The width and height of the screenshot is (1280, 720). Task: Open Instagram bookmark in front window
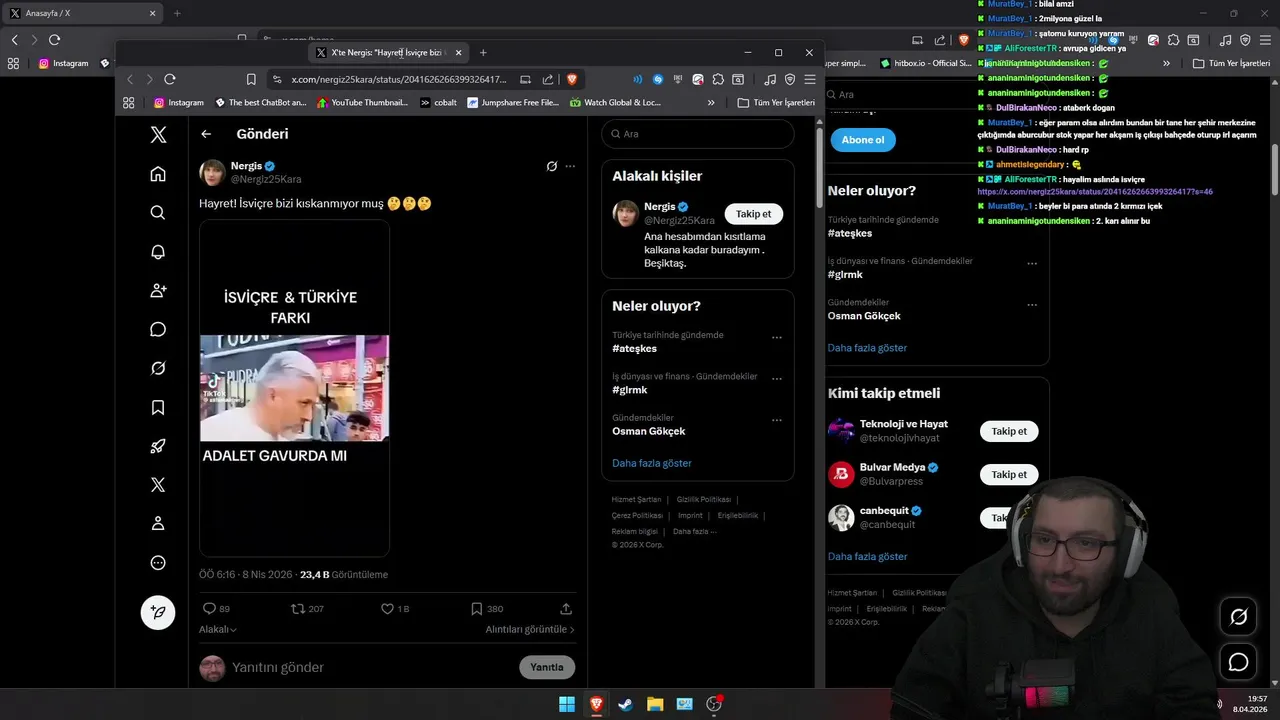point(179,102)
